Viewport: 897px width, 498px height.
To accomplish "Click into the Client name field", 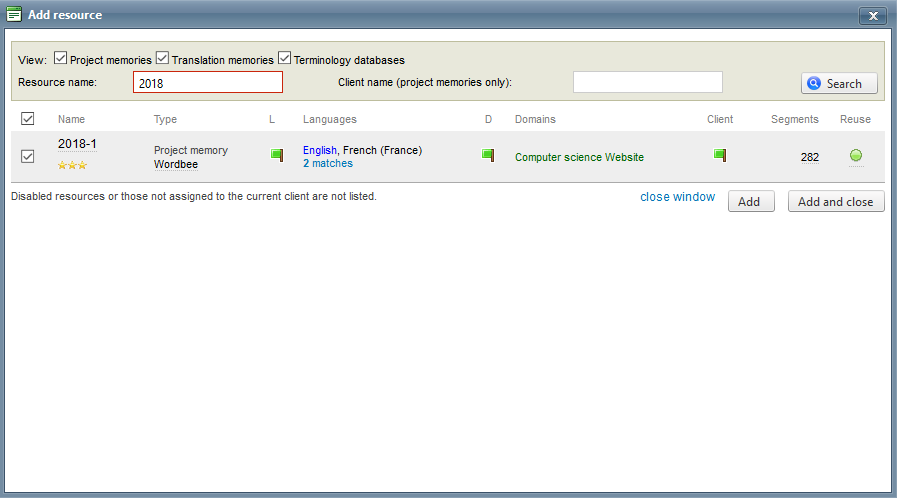I will [647, 82].
